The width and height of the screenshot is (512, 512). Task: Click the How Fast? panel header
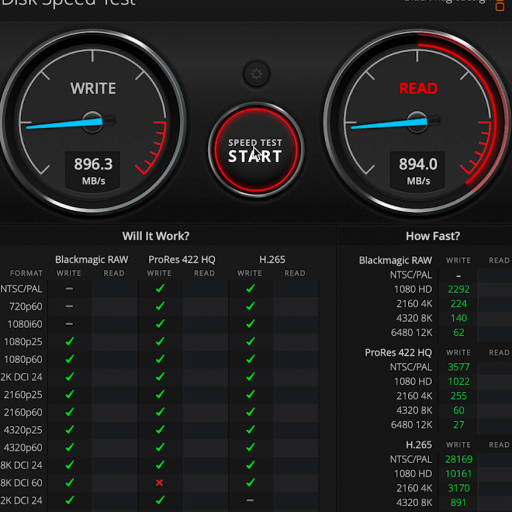[x=433, y=236]
